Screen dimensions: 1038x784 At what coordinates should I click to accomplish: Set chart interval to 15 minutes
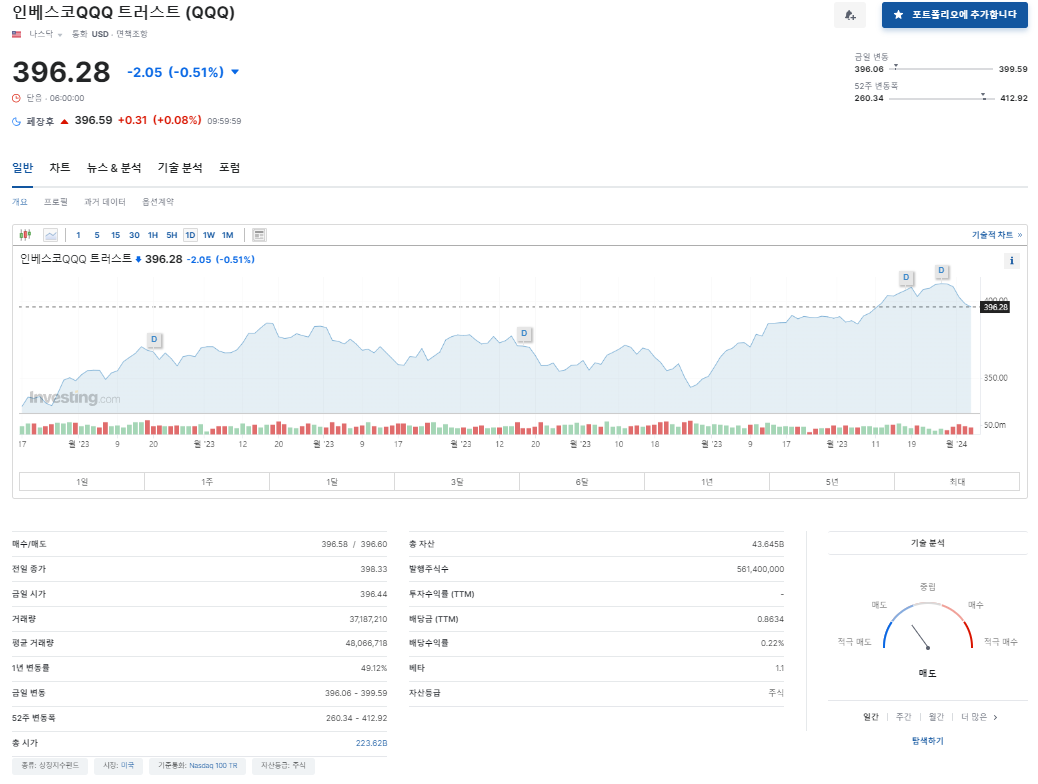click(x=115, y=235)
